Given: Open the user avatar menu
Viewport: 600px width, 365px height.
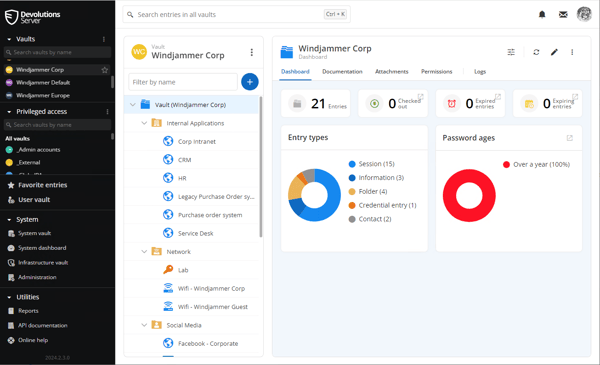Looking at the screenshot, I should [584, 14].
